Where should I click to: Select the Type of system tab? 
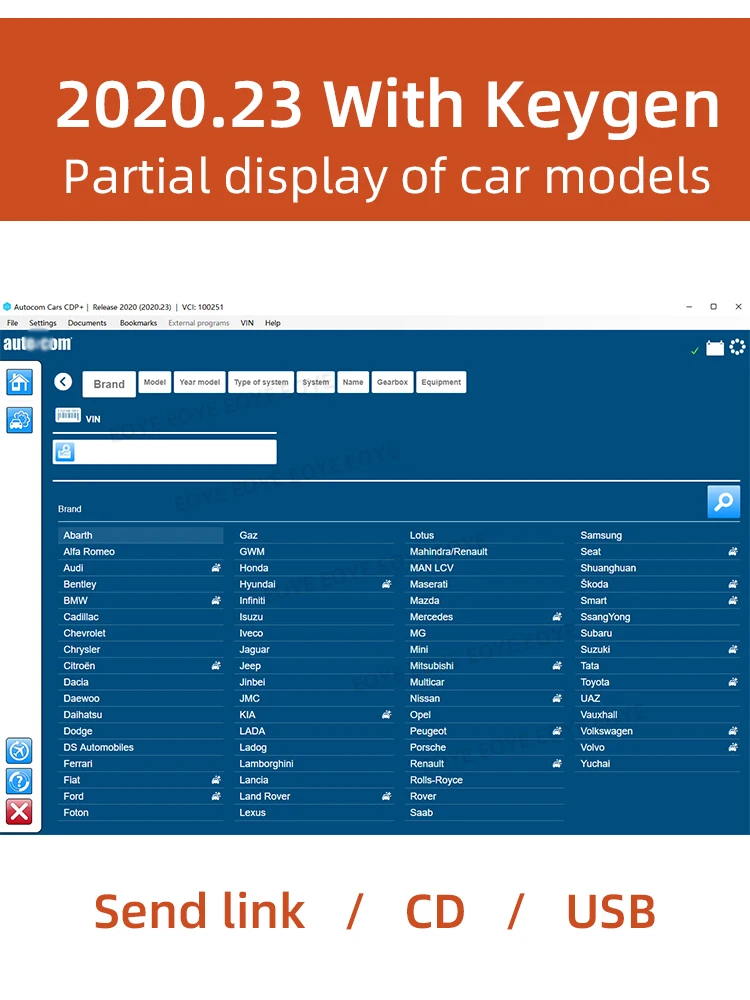pyautogui.click(x=261, y=382)
